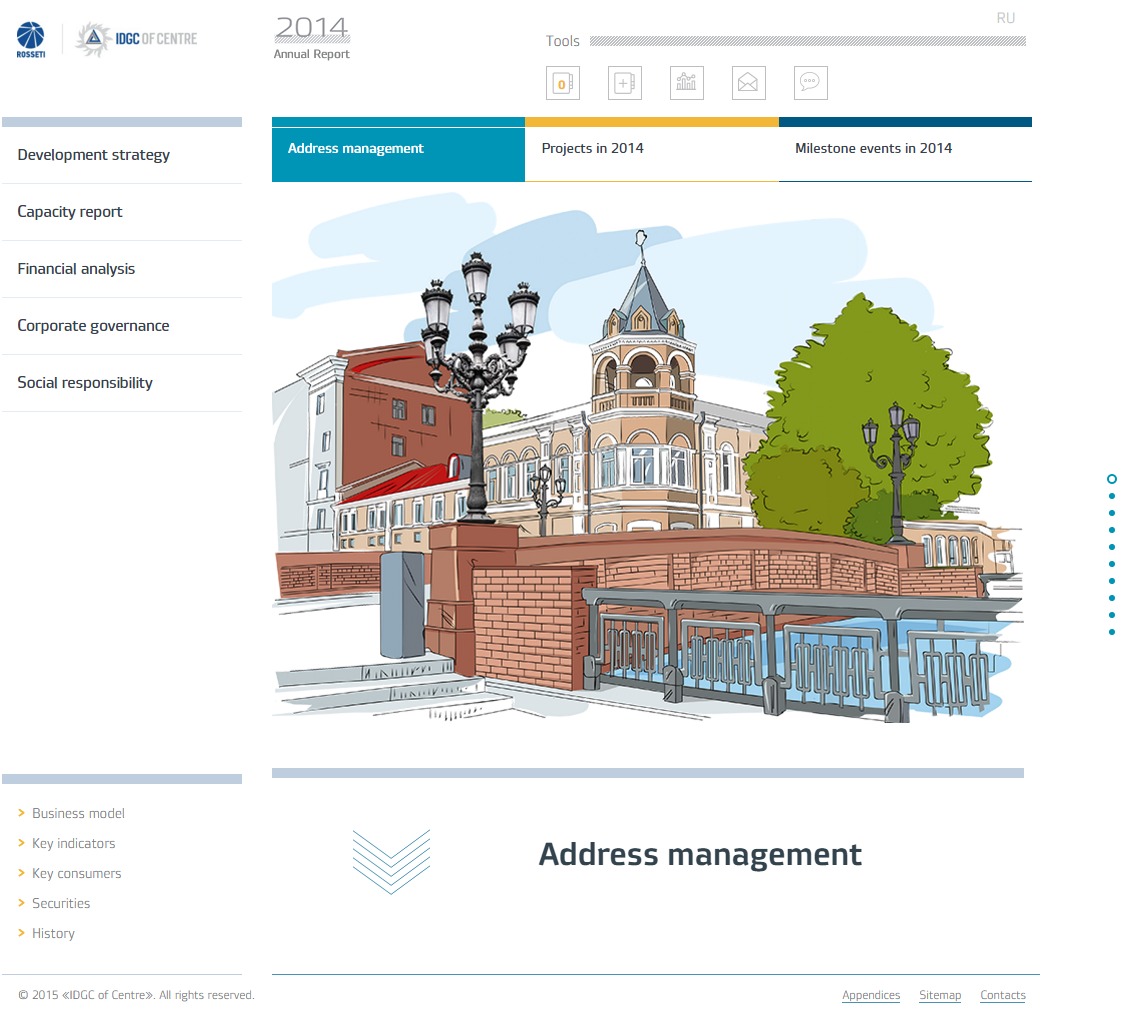The height and width of the screenshot is (1009, 1142).
Task: Click the down chevron arrows beside heading
Action: click(x=391, y=860)
